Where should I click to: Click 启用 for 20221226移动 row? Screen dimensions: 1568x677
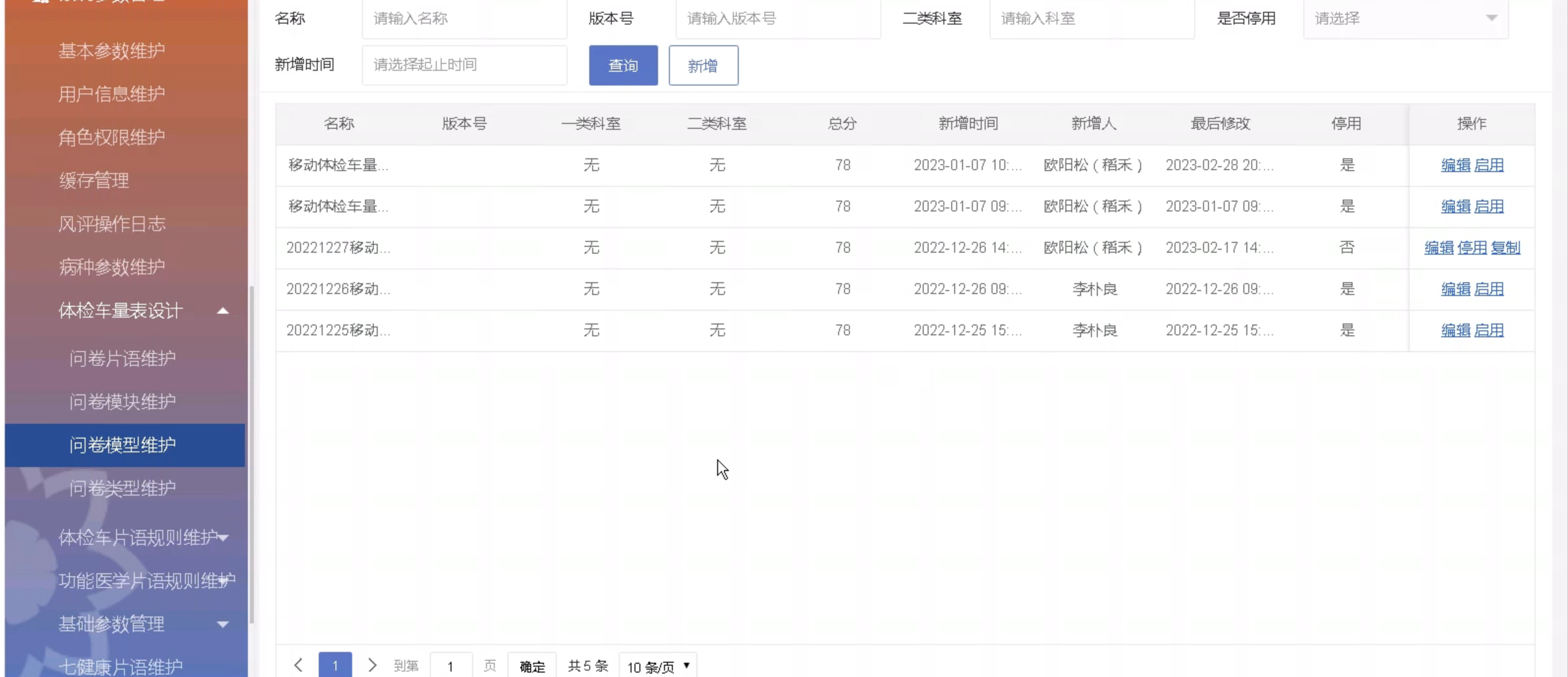[x=1489, y=289]
